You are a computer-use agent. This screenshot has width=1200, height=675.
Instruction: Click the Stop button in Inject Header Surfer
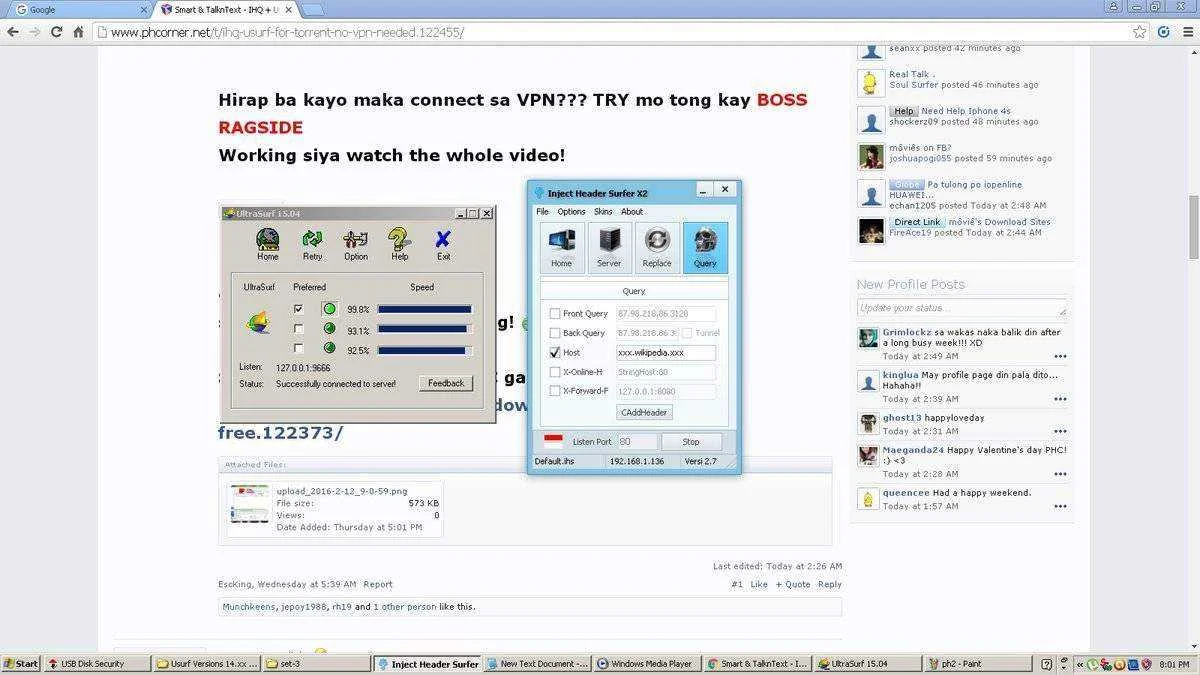(x=691, y=441)
